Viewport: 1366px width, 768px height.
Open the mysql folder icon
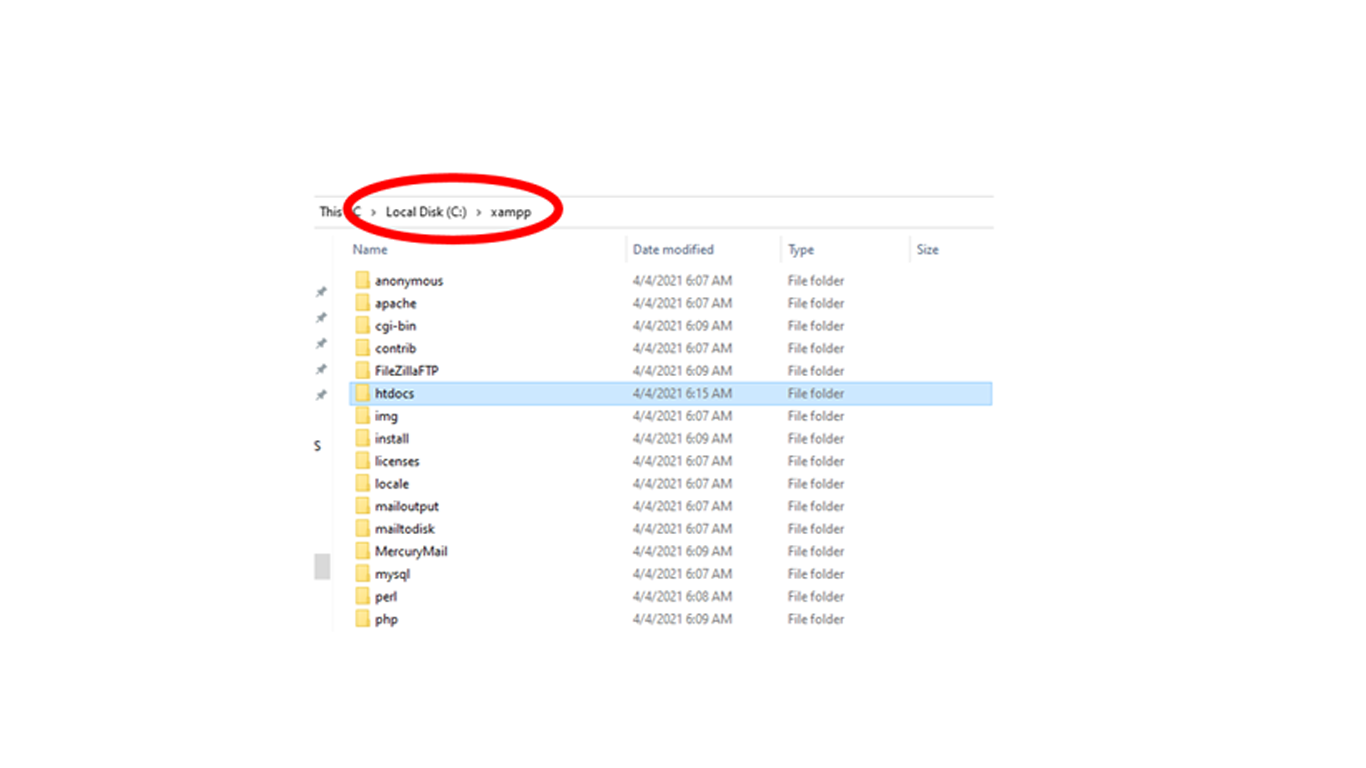[x=365, y=573]
